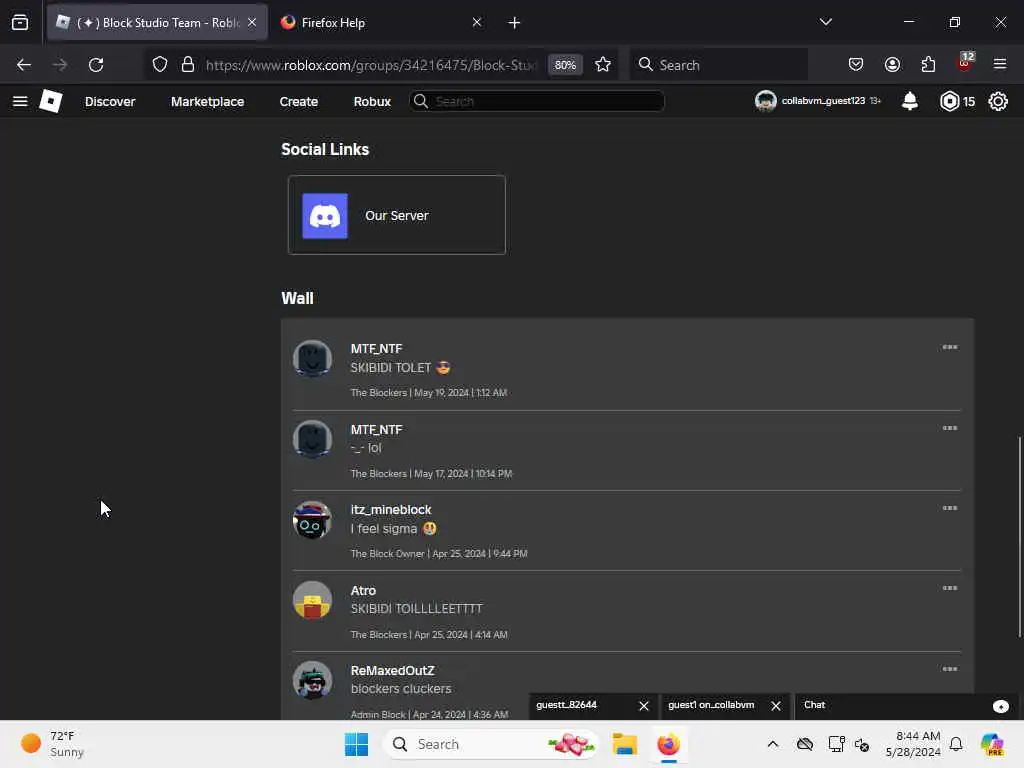Open the weather widget showing 72°F
The image size is (1024, 768).
[53, 744]
